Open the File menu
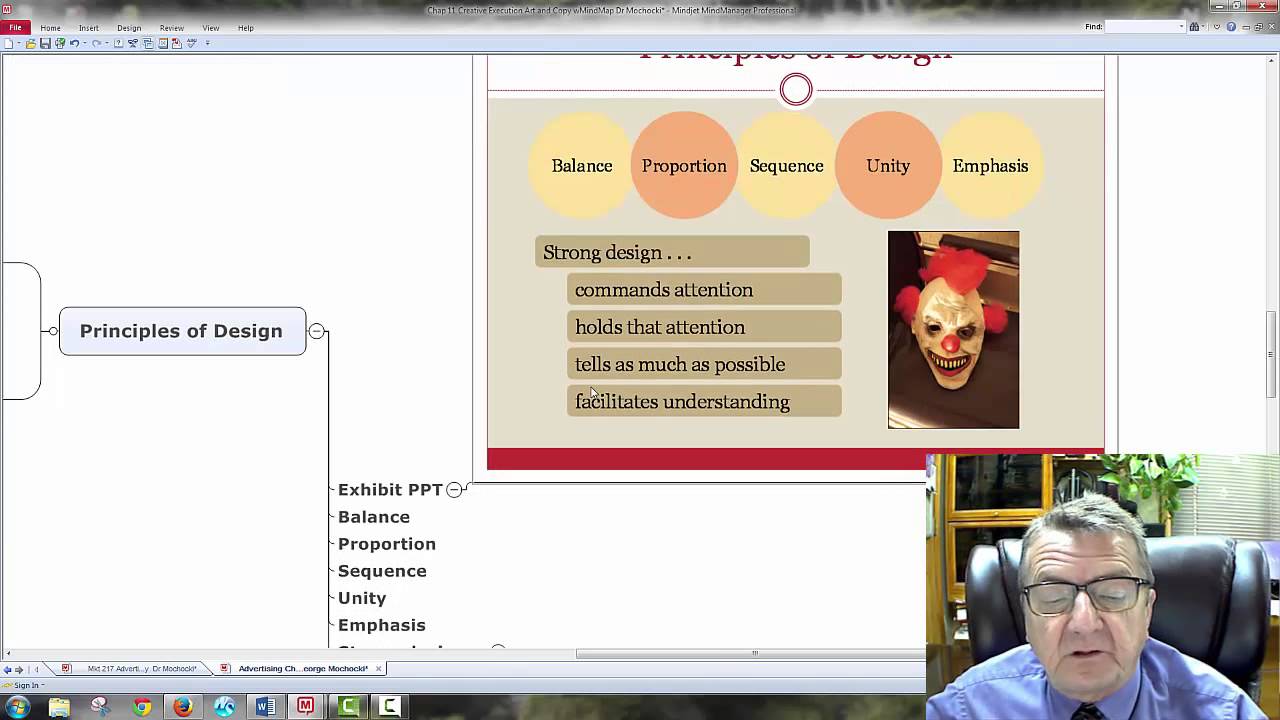1280x720 pixels. [15, 28]
